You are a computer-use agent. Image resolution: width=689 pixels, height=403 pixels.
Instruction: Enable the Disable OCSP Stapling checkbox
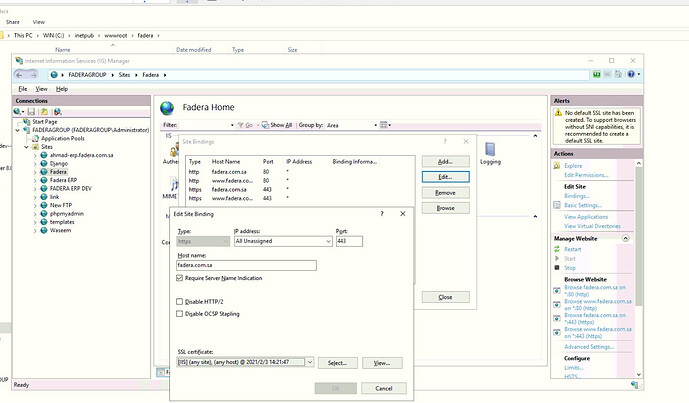[x=179, y=314]
